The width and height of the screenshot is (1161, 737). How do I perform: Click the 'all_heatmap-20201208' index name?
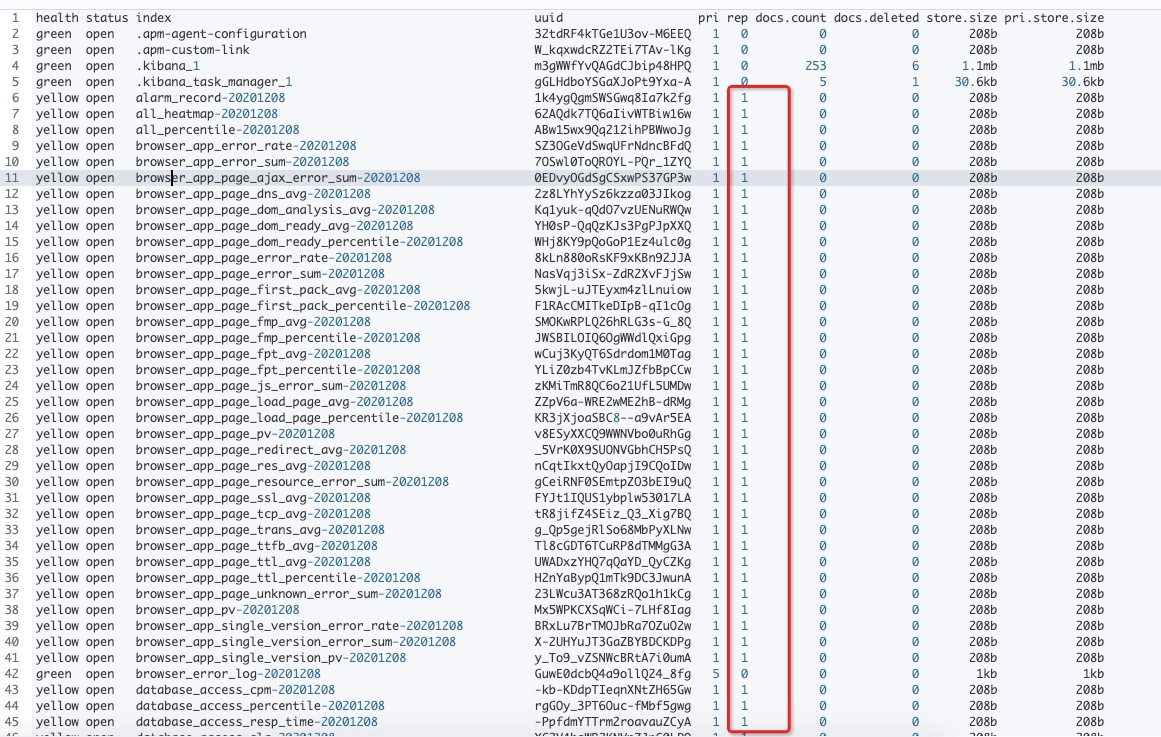click(207, 114)
